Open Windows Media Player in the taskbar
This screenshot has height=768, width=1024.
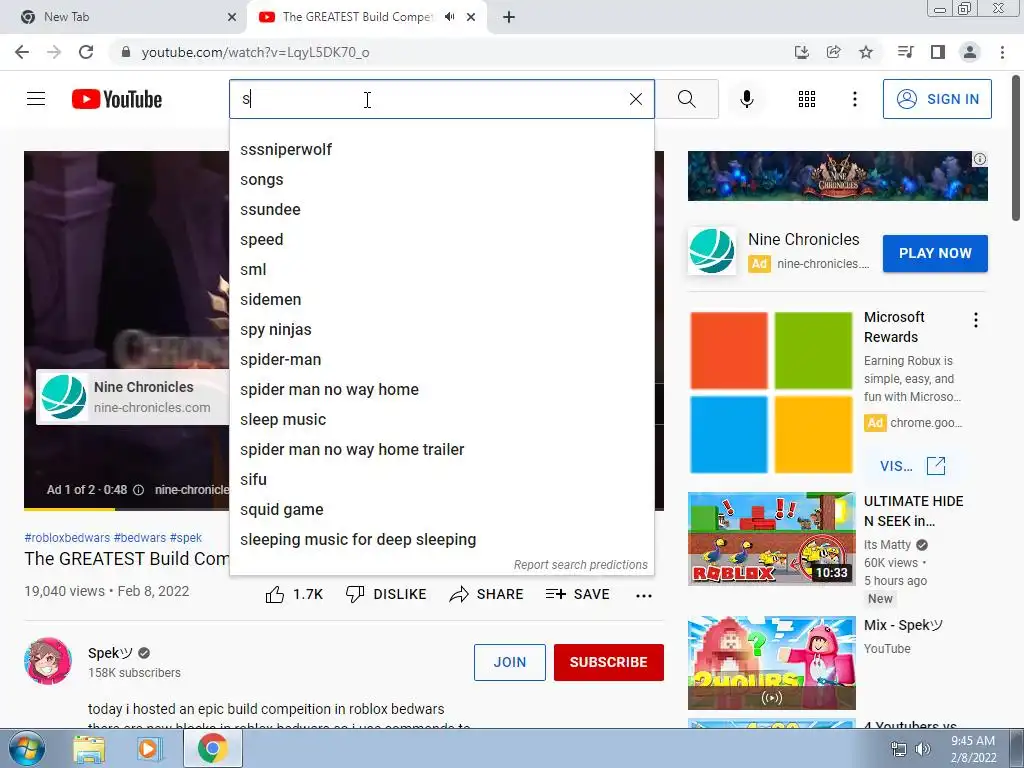click(149, 748)
